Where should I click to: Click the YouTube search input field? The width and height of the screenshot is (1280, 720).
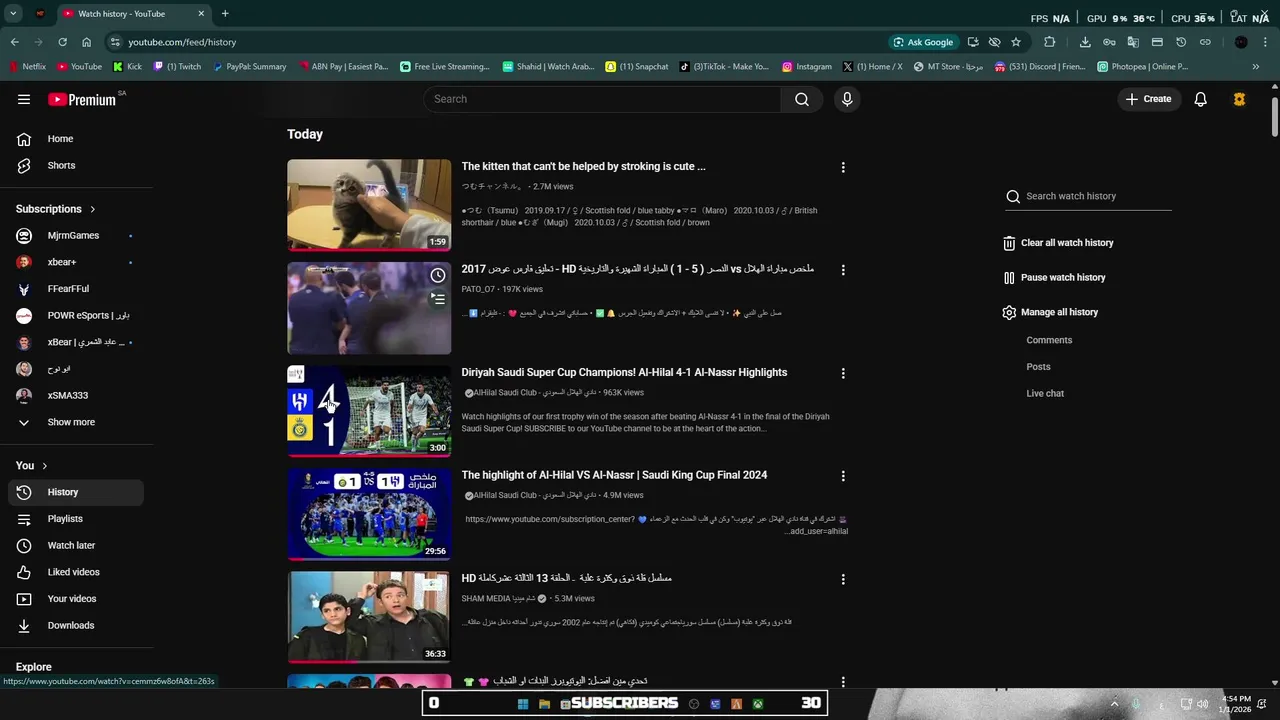click(602, 99)
